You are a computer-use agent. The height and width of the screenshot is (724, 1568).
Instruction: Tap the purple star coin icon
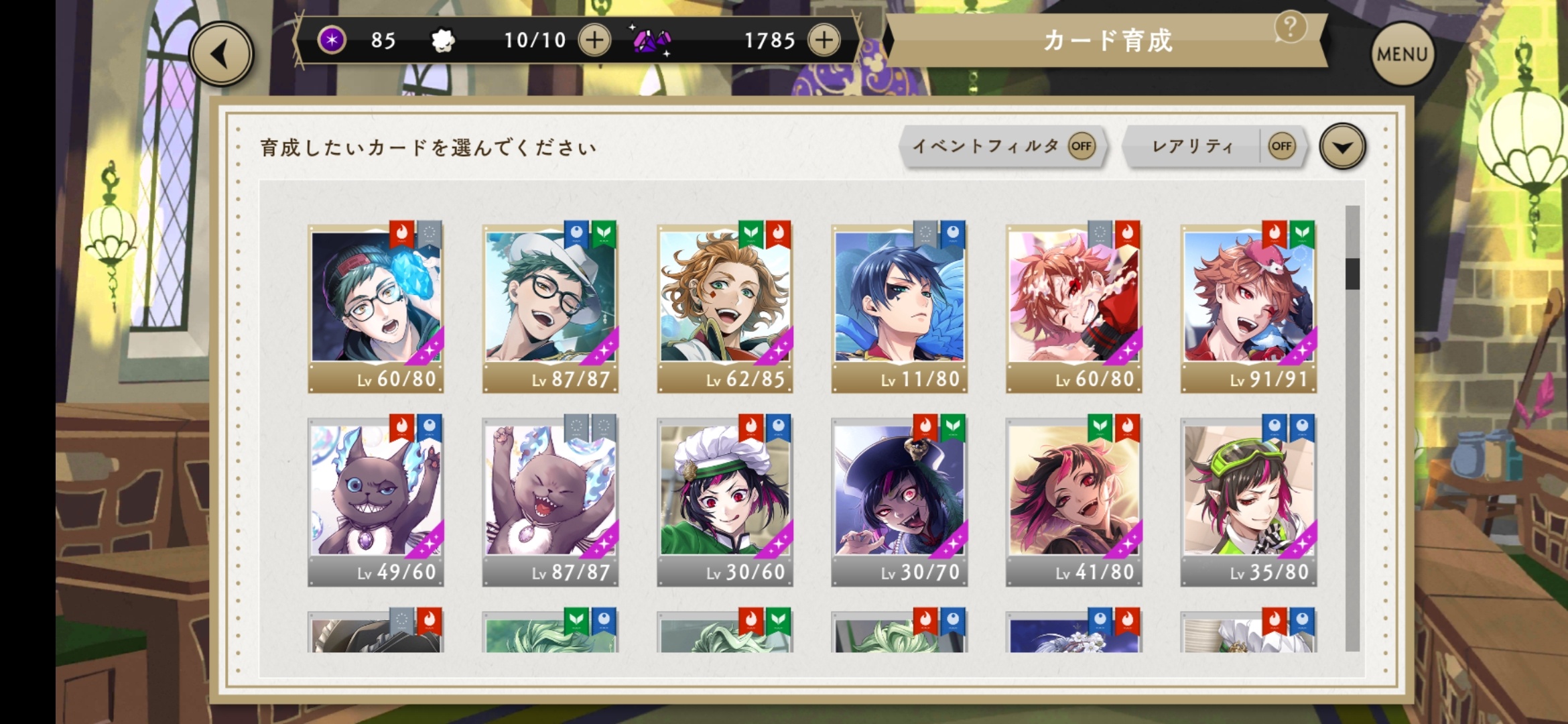point(332,40)
